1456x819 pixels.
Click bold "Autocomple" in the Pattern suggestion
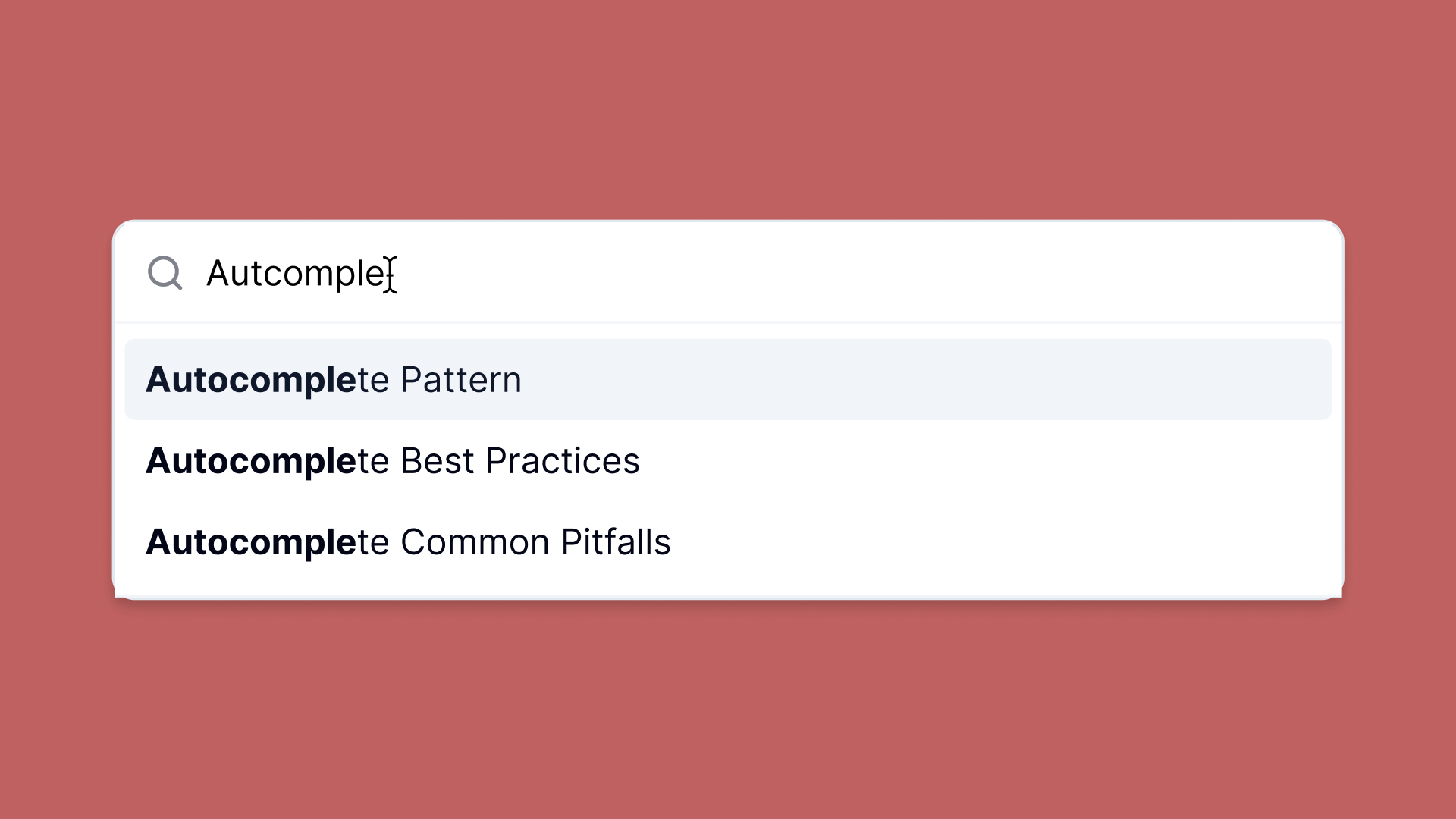[250, 379]
